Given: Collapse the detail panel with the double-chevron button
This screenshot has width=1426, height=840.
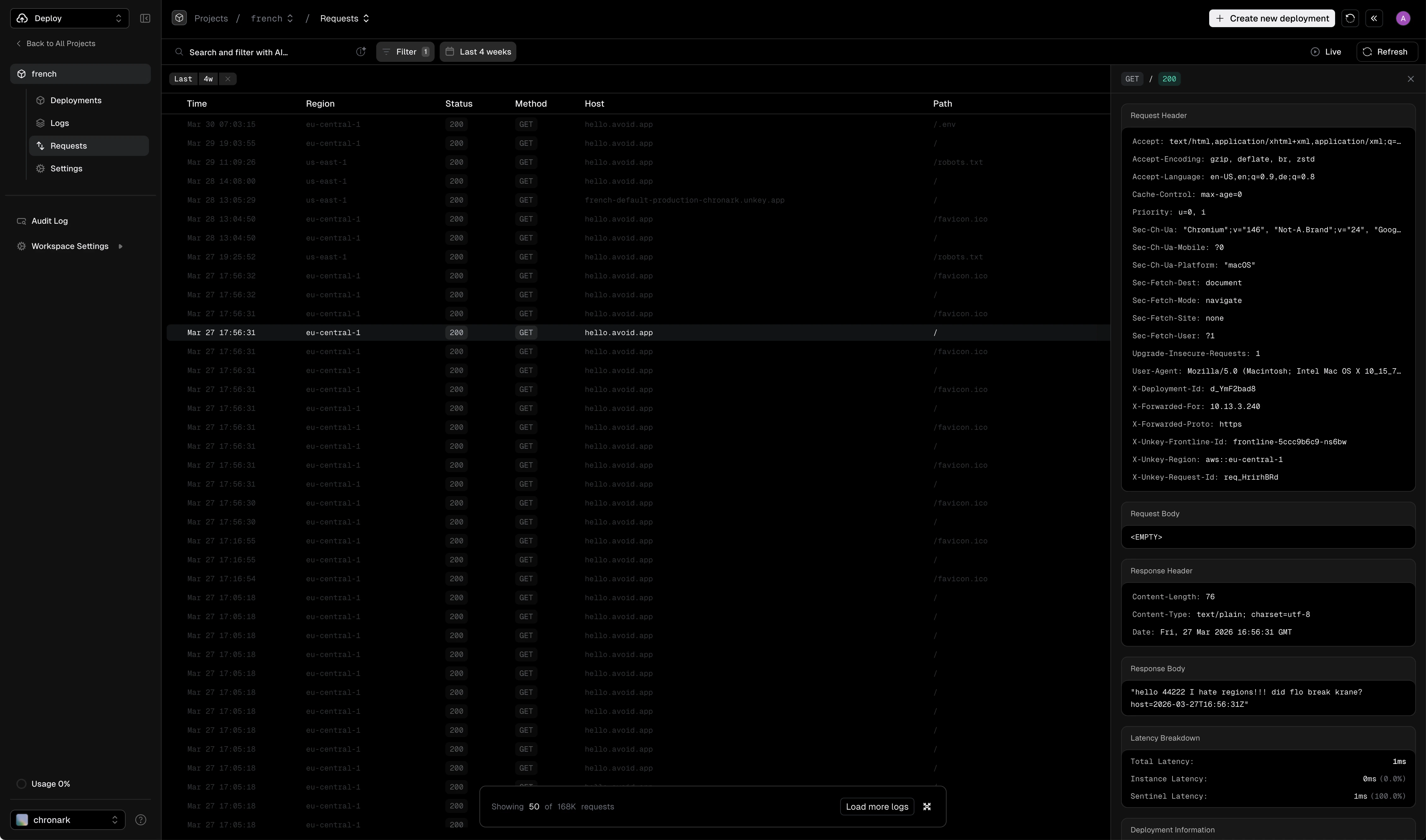Looking at the screenshot, I should pyautogui.click(x=1374, y=18).
